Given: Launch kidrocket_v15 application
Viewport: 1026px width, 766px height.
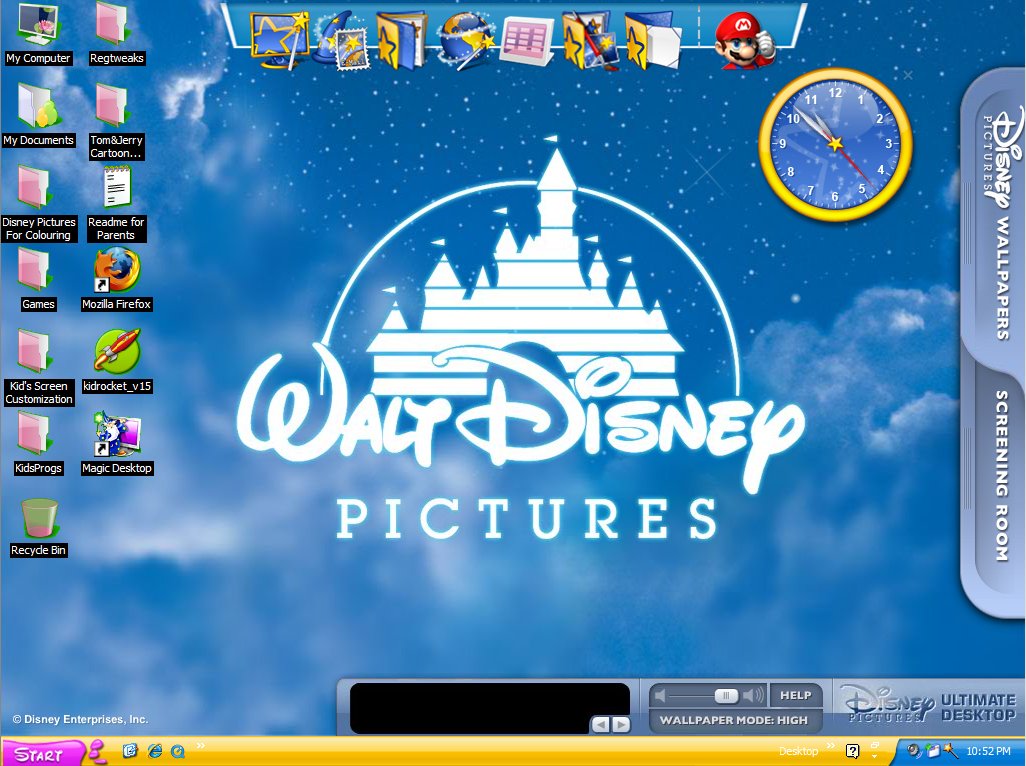Looking at the screenshot, I should [116, 360].
